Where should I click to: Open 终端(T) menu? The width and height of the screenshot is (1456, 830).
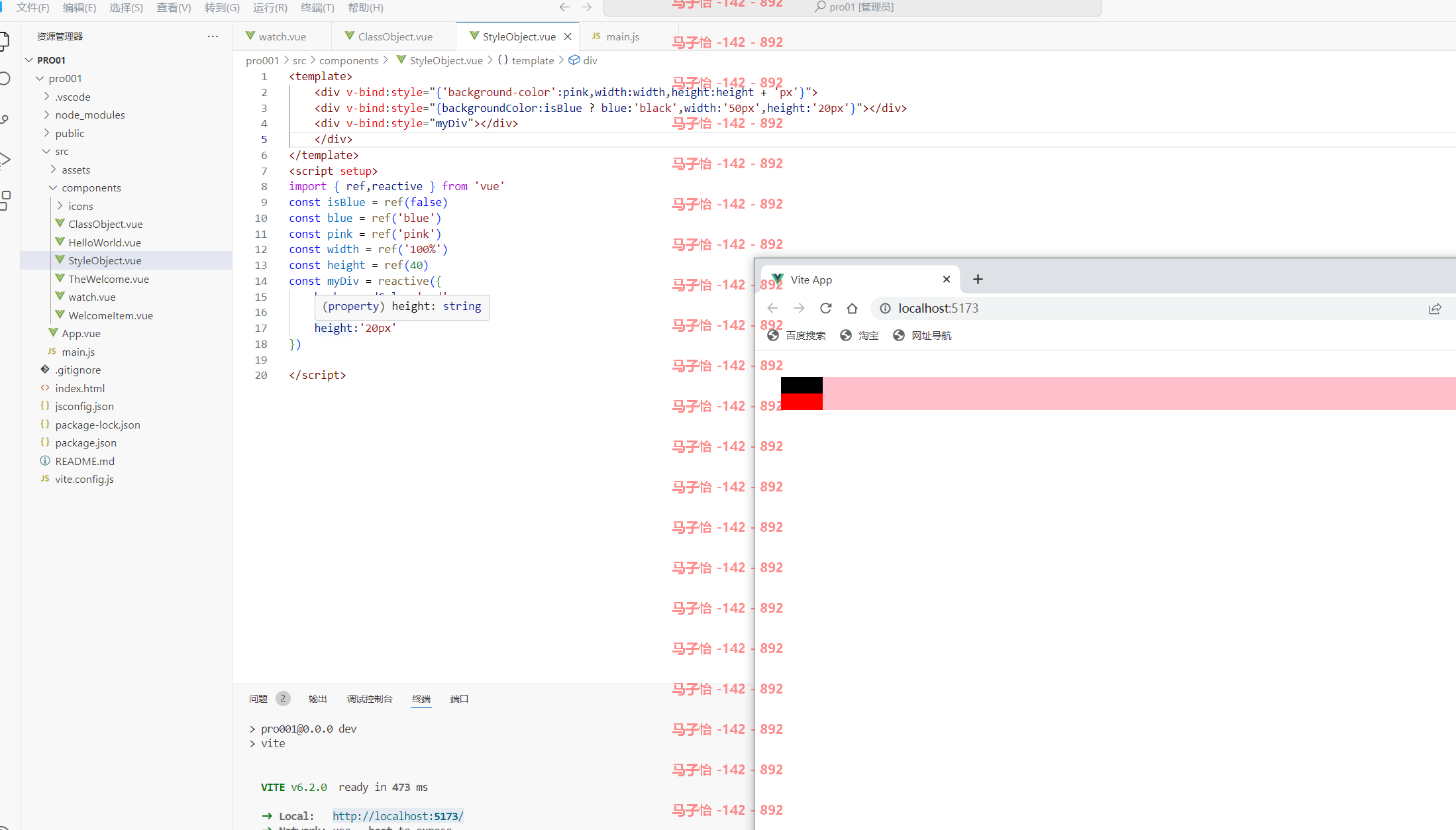pos(317,7)
